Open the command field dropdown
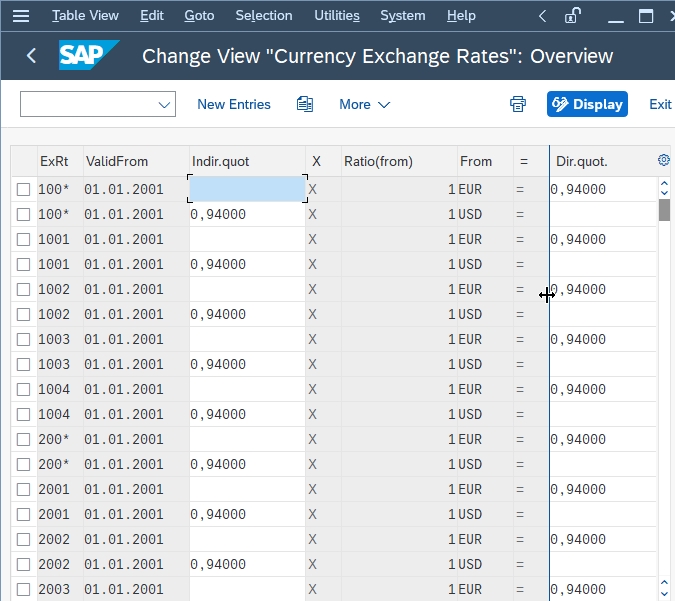 tap(164, 105)
